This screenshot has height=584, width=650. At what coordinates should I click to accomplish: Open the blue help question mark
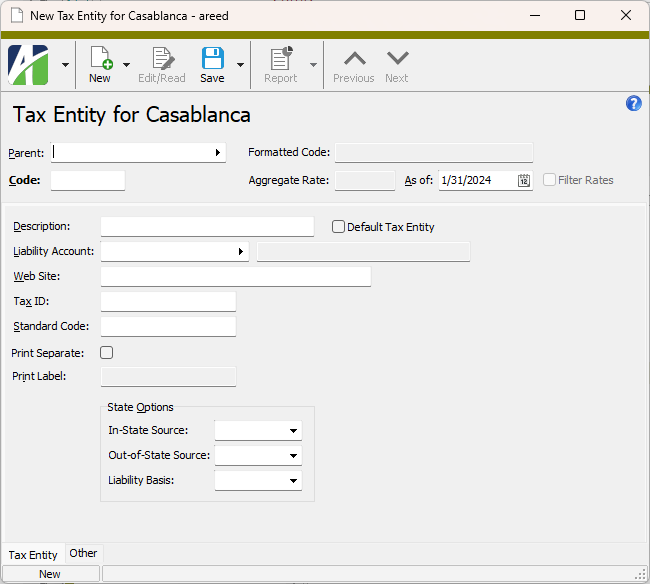(x=633, y=103)
